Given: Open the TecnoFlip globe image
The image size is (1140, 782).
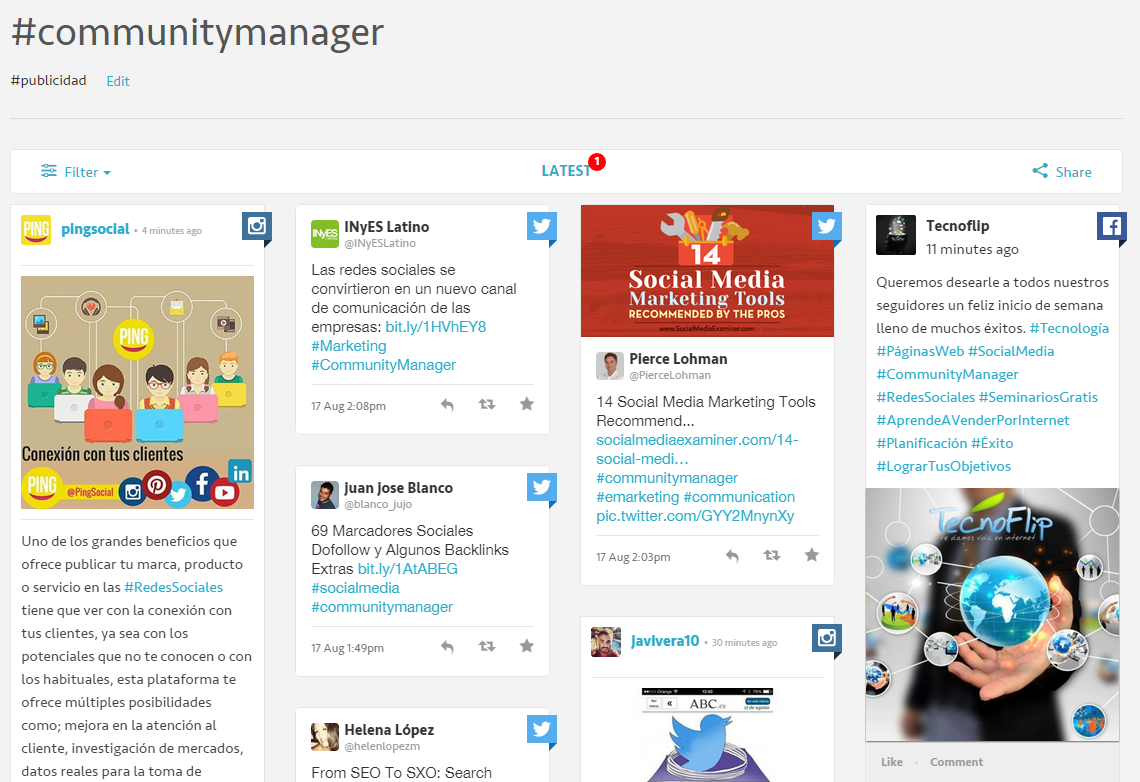Looking at the screenshot, I should click(992, 615).
